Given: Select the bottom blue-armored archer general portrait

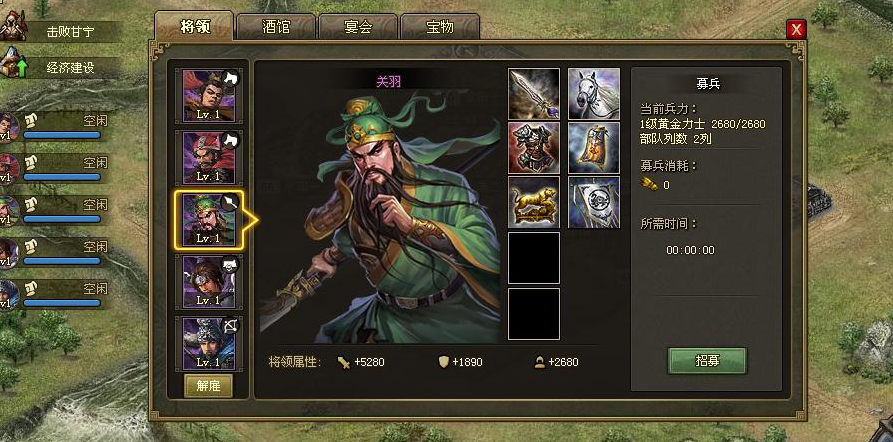Looking at the screenshot, I should tap(208, 343).
